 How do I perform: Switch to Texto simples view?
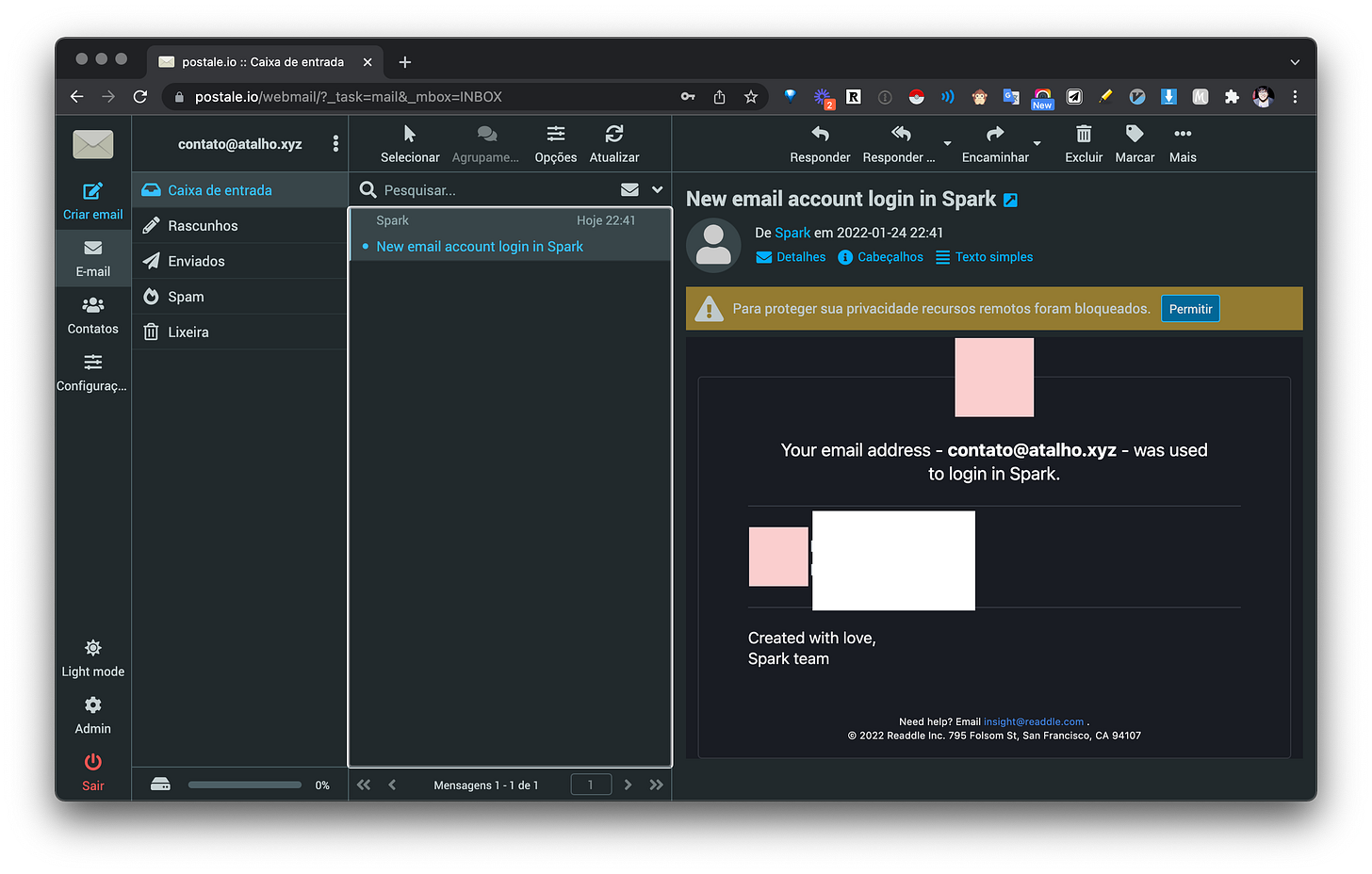pyautogui.click(x=984, y=257)
